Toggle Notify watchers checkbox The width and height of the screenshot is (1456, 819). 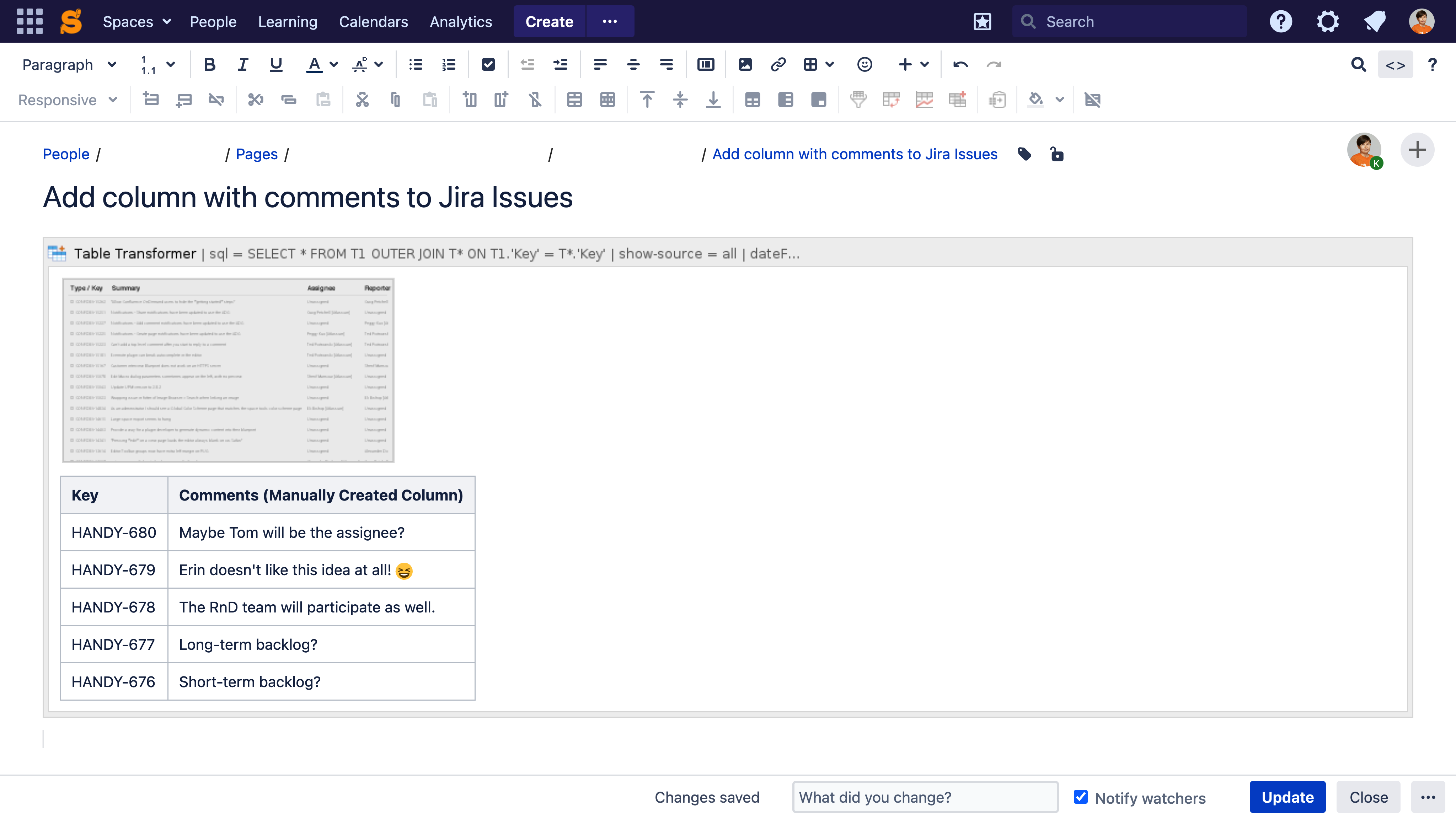[x=1081, y=797]
